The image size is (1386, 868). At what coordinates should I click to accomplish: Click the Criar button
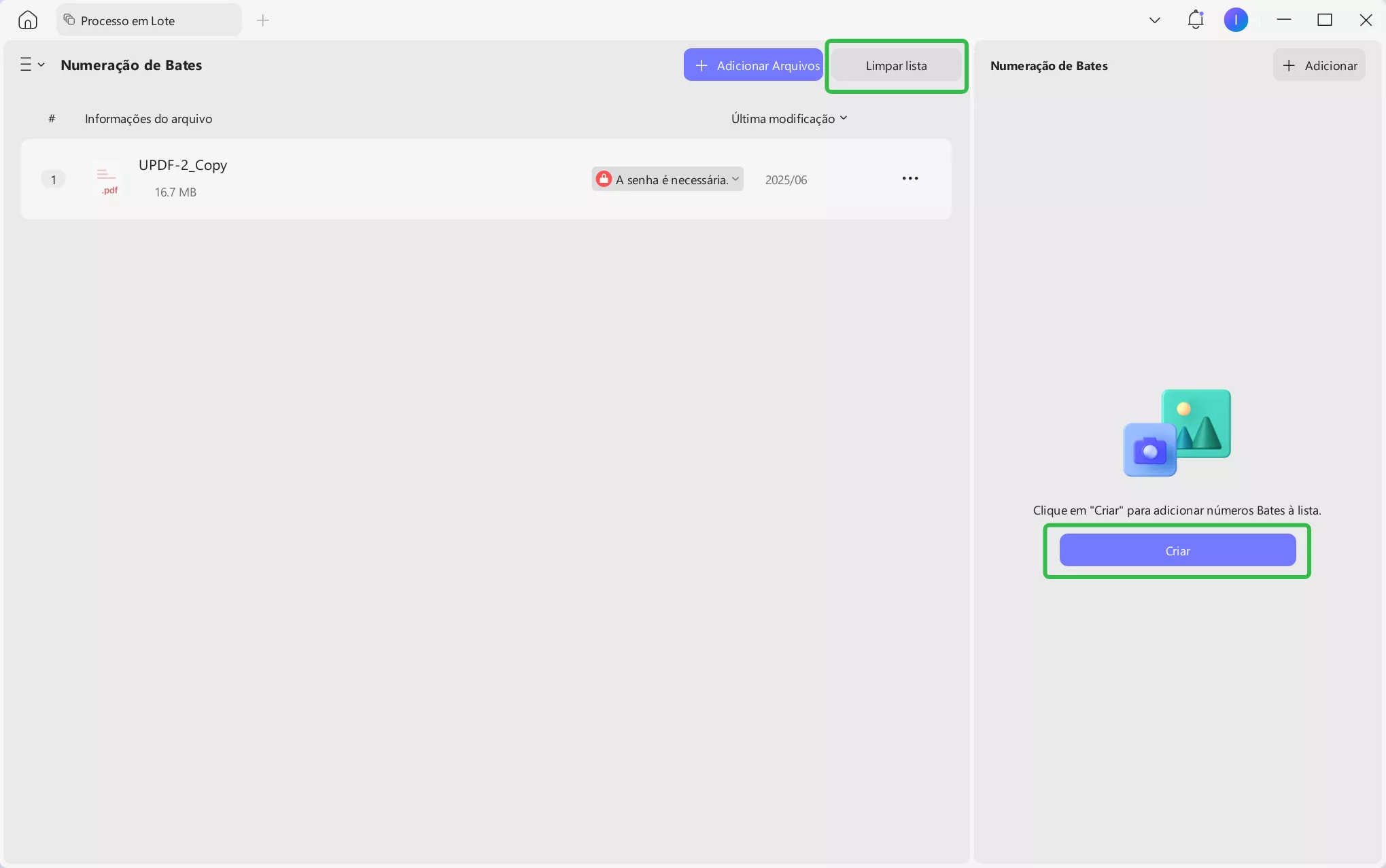pos(1177,551)
